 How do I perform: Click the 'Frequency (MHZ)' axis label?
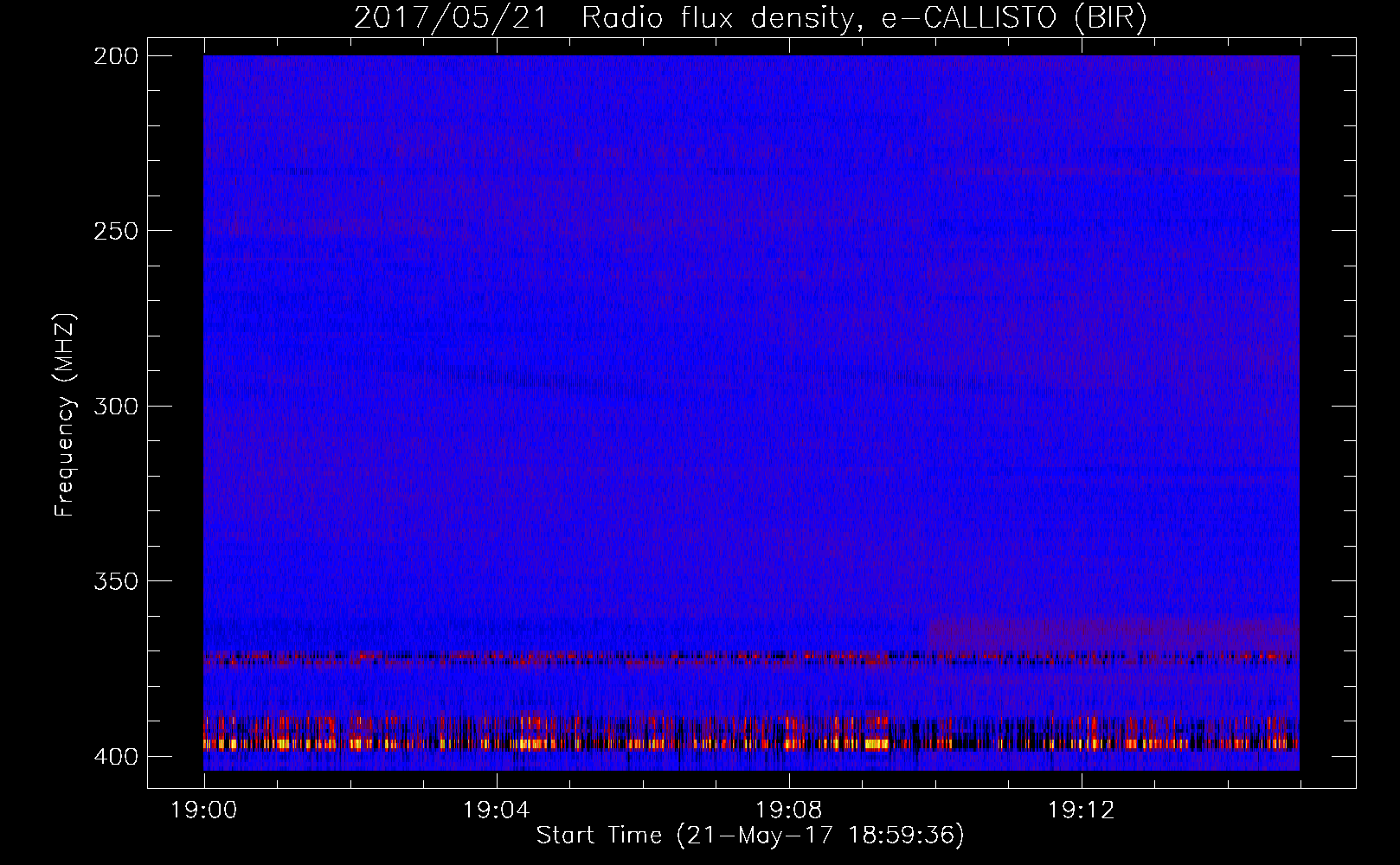[65, 414]
